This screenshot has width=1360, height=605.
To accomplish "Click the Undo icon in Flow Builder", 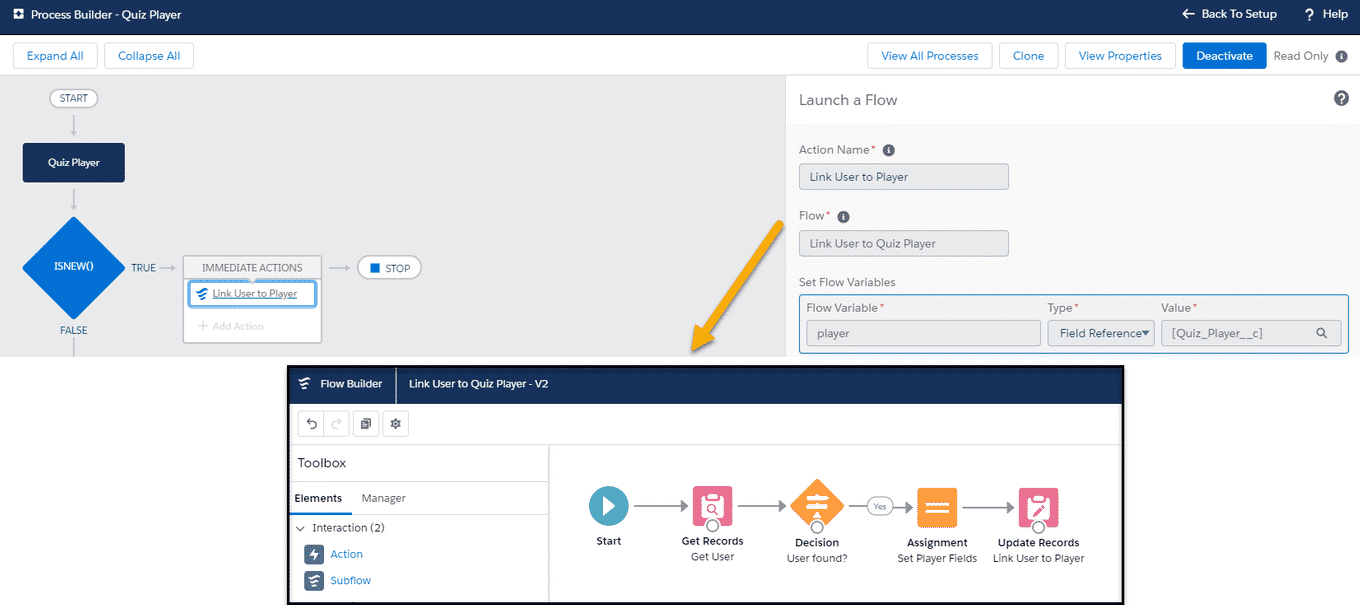I will click(311, 423).
